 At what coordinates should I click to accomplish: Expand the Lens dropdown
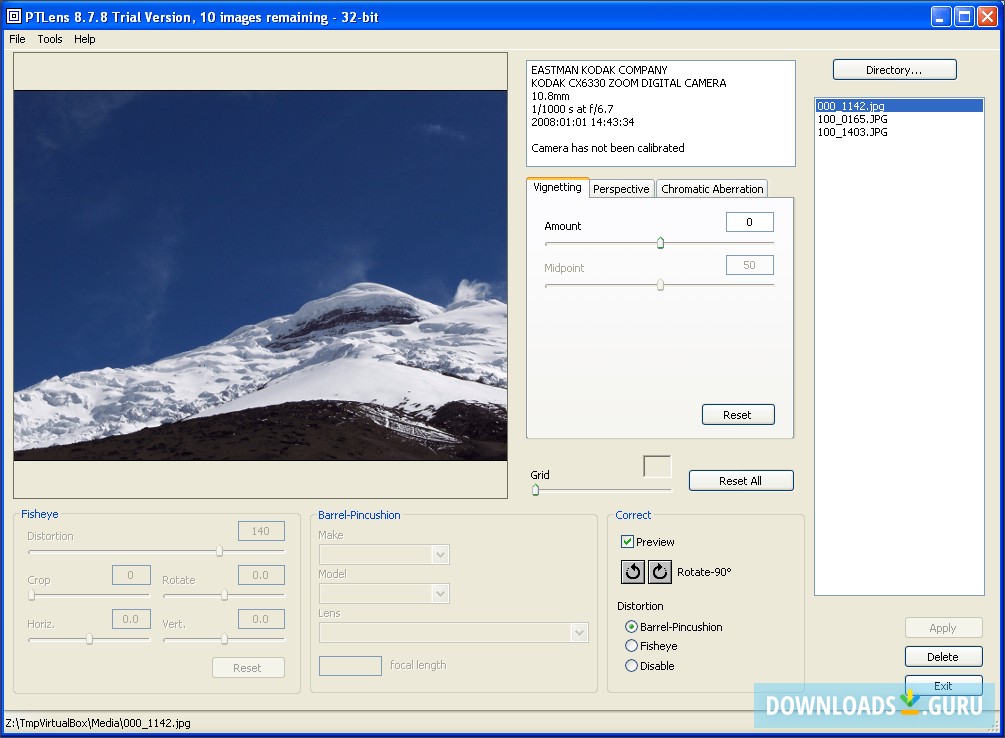tap(578, 632)
